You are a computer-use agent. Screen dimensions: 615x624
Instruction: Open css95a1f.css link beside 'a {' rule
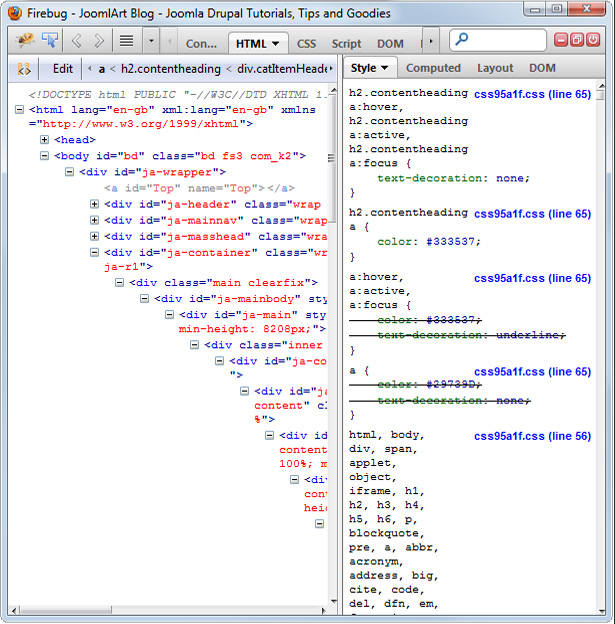(533, 372)
